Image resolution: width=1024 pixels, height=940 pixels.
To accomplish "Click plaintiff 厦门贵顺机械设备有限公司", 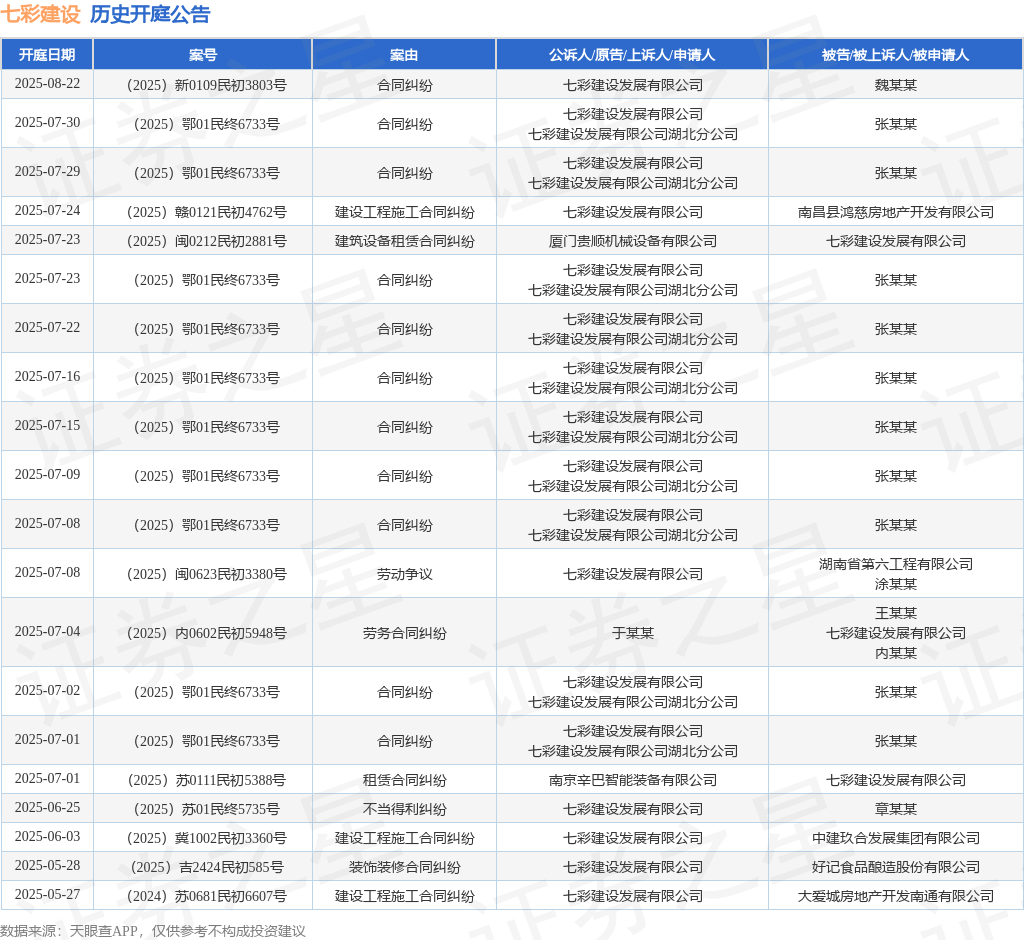I will 632,241.
